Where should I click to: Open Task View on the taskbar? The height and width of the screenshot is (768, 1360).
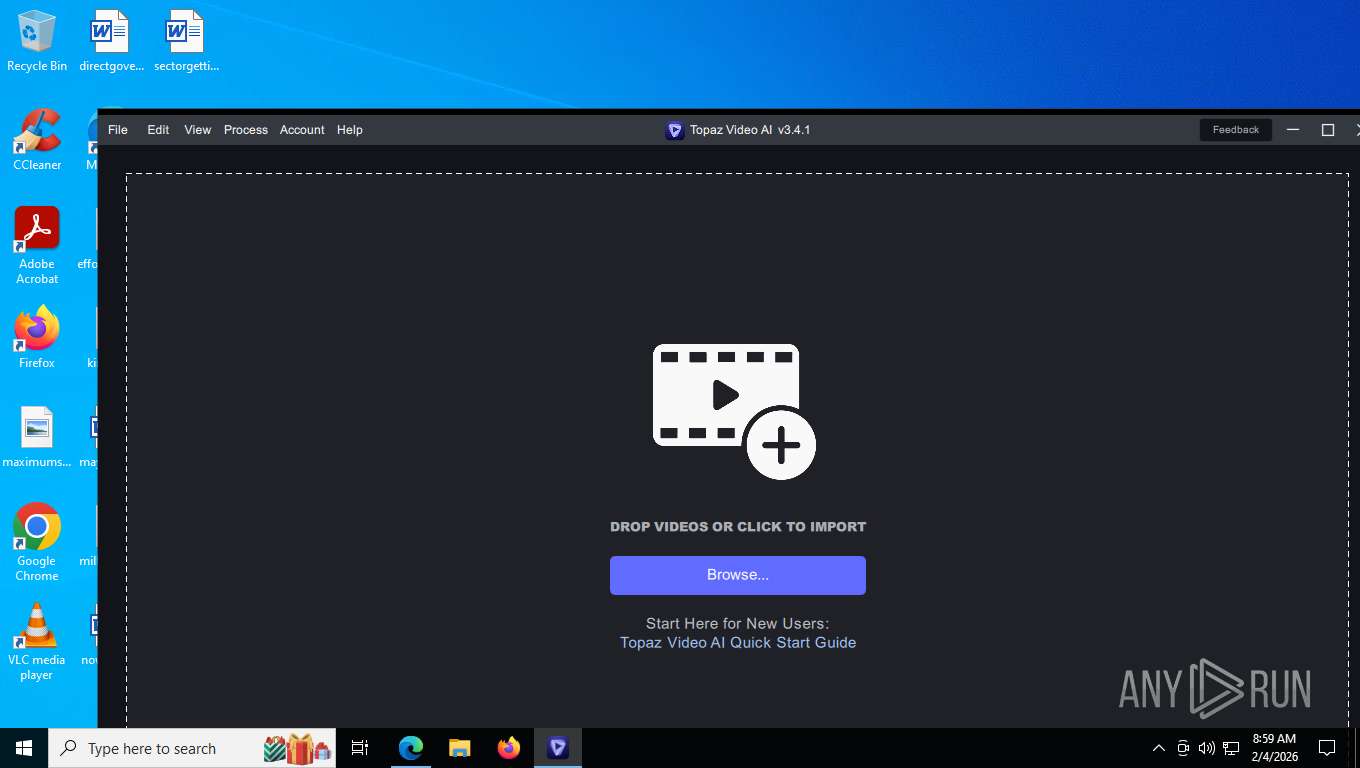click(x=360, y=748)
